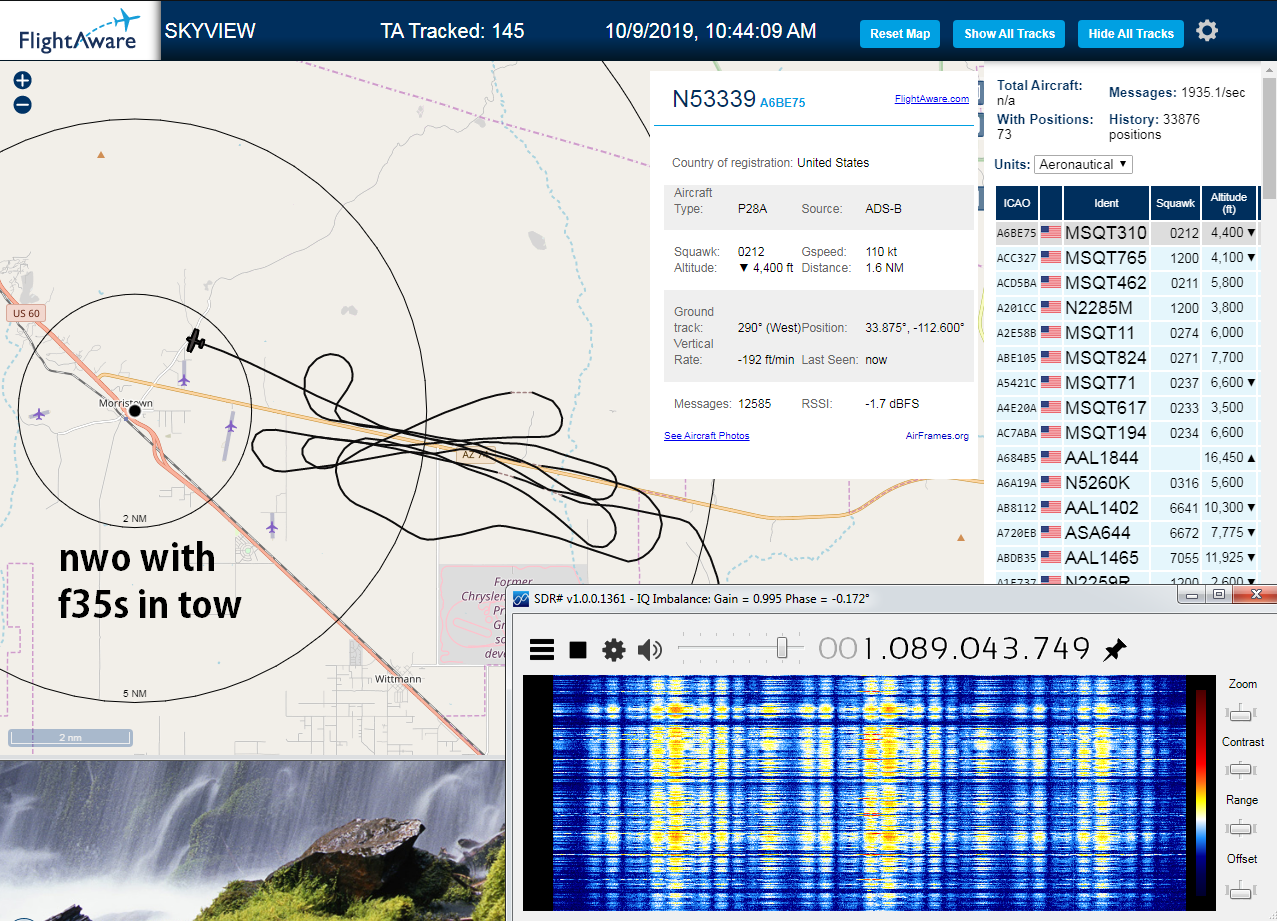
Task: Select the AAL1844 aircraft row
Action: coord(1127,457)
